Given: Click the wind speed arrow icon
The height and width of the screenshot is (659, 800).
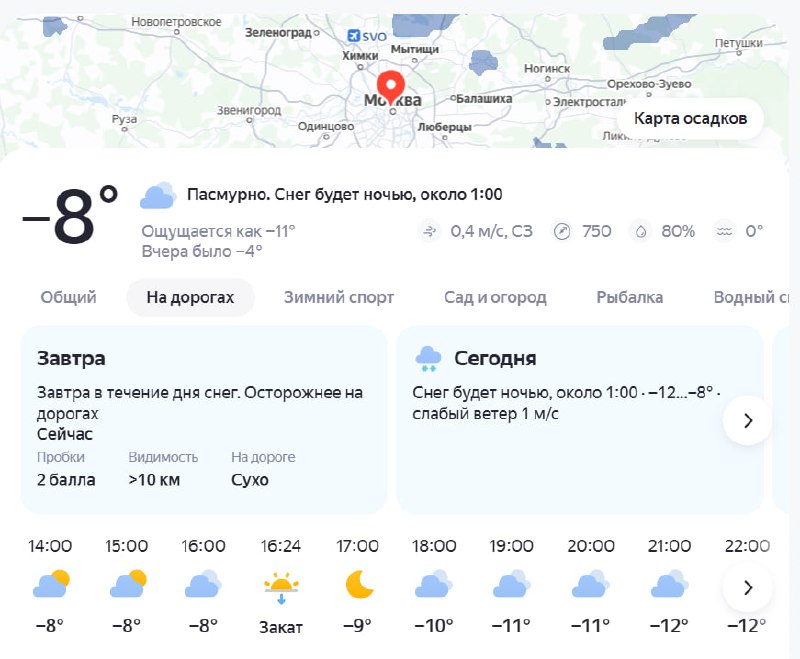Looking at the screenshot, I should tap(430, 232).
